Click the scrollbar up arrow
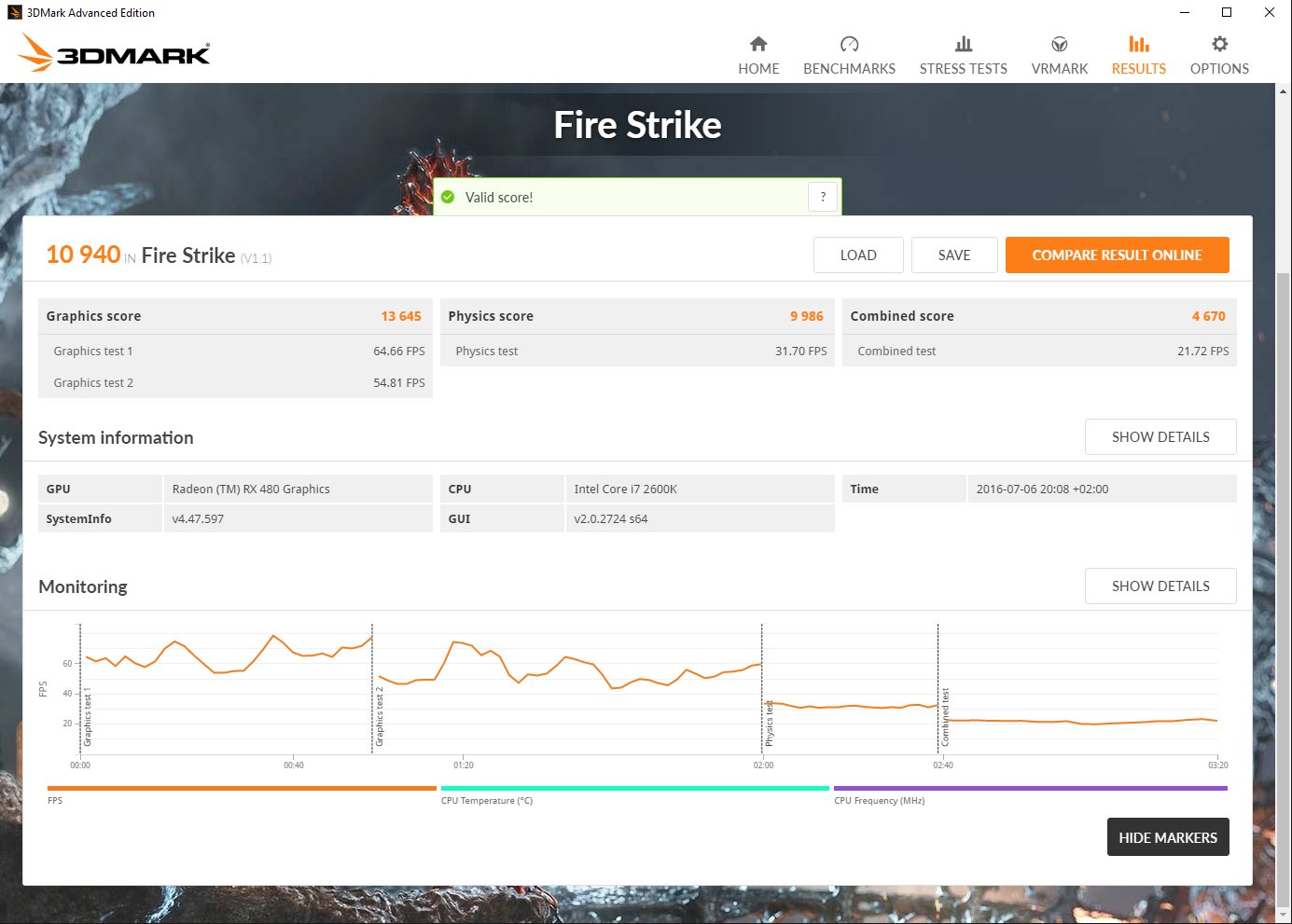The image size is (1292, 924). point(1284,91)
